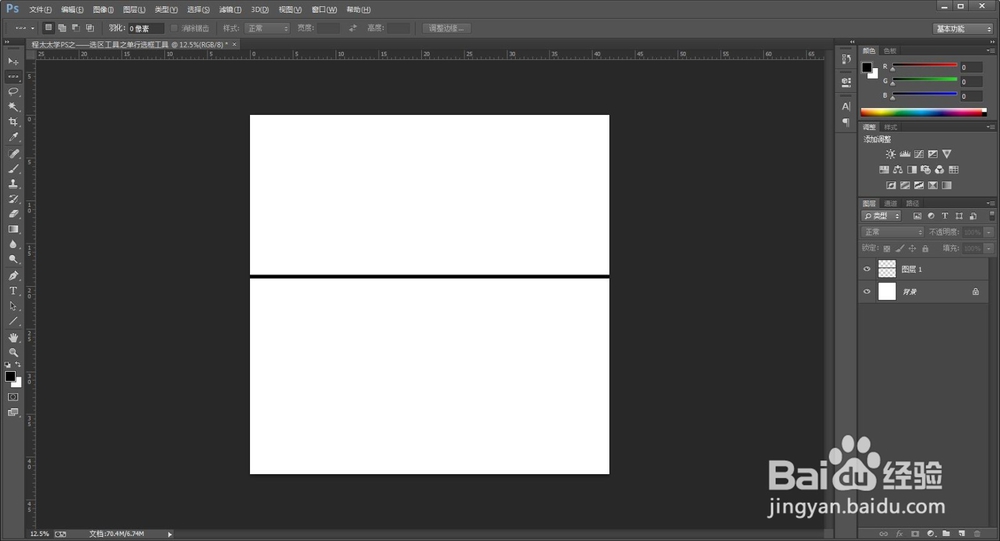Image resolution: width=1000 pixels, height=541 pixels.
Task: Click the 调整边缘 refine edge button
Action: (x=446, y=28)
